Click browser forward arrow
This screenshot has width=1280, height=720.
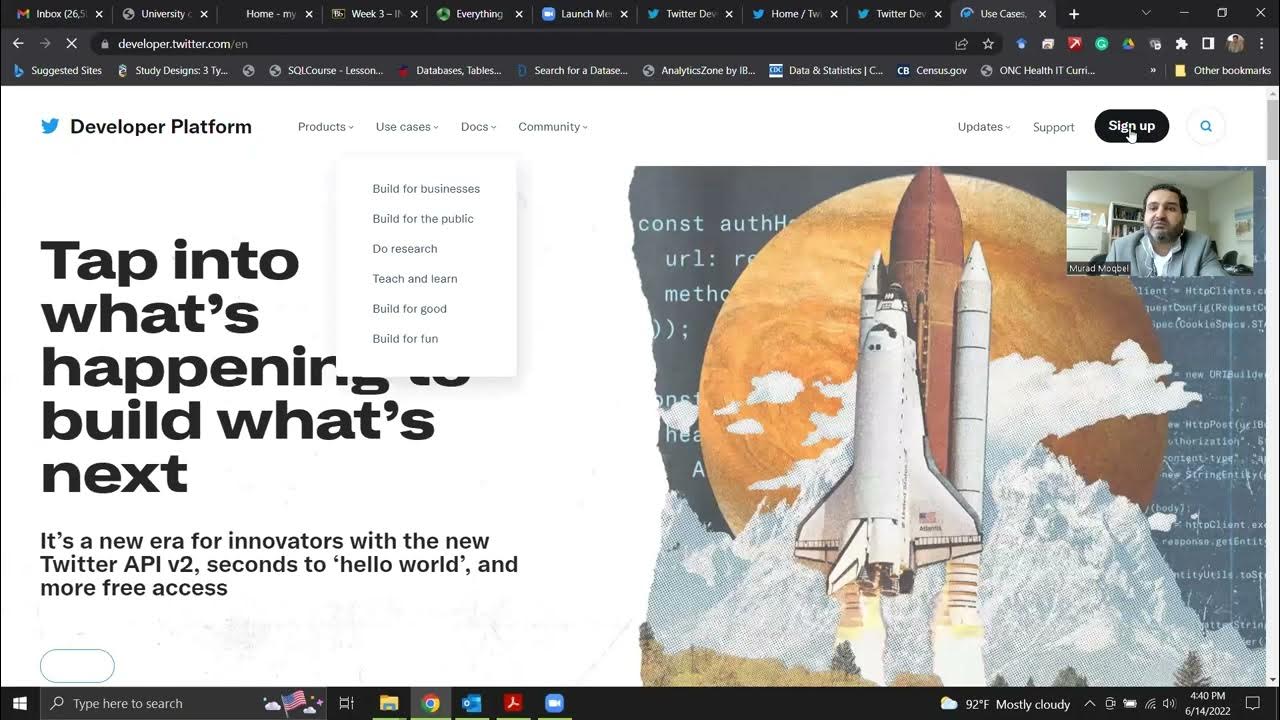pos(45,44)
